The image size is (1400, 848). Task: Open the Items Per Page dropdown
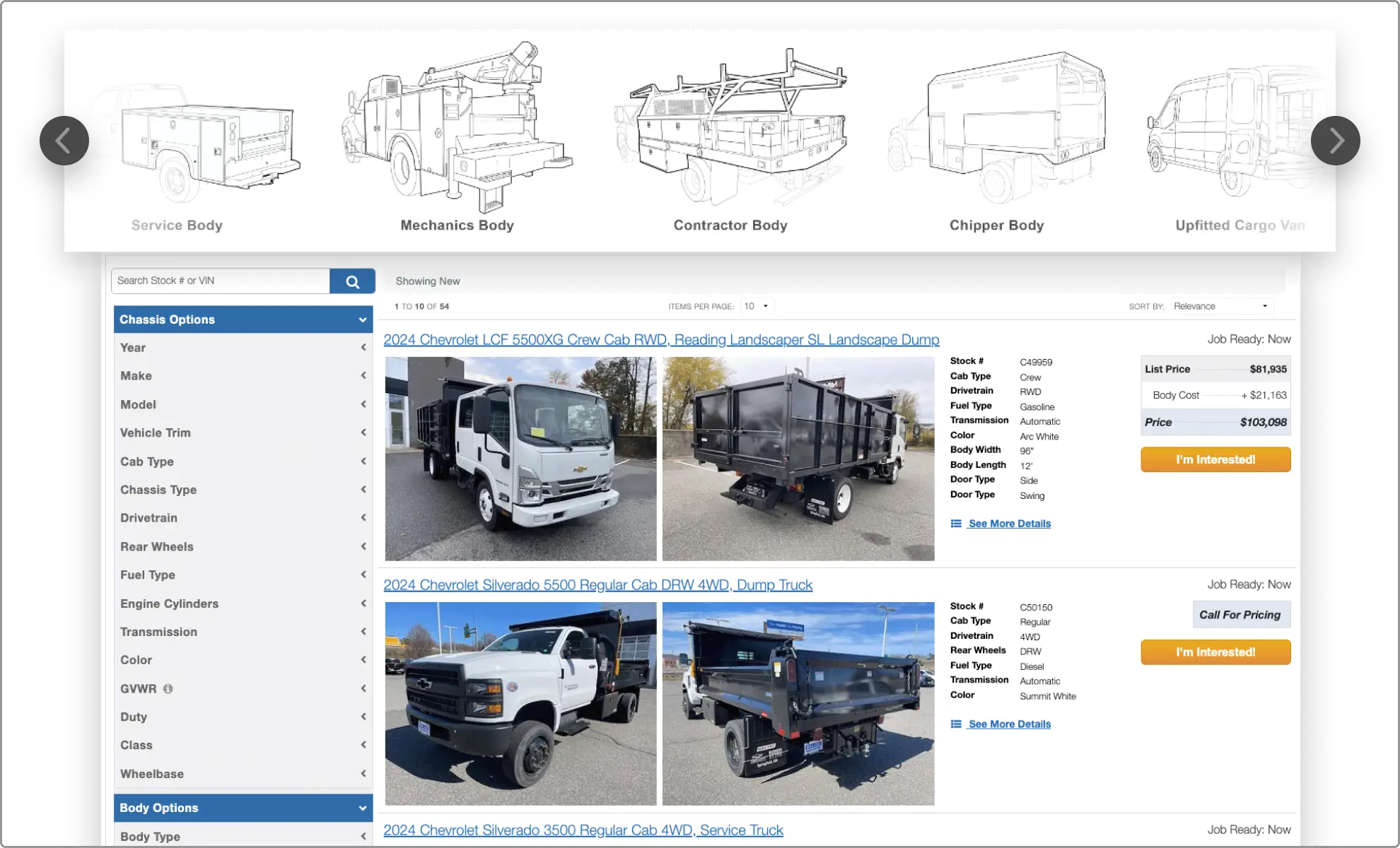(x=757, y=306)
